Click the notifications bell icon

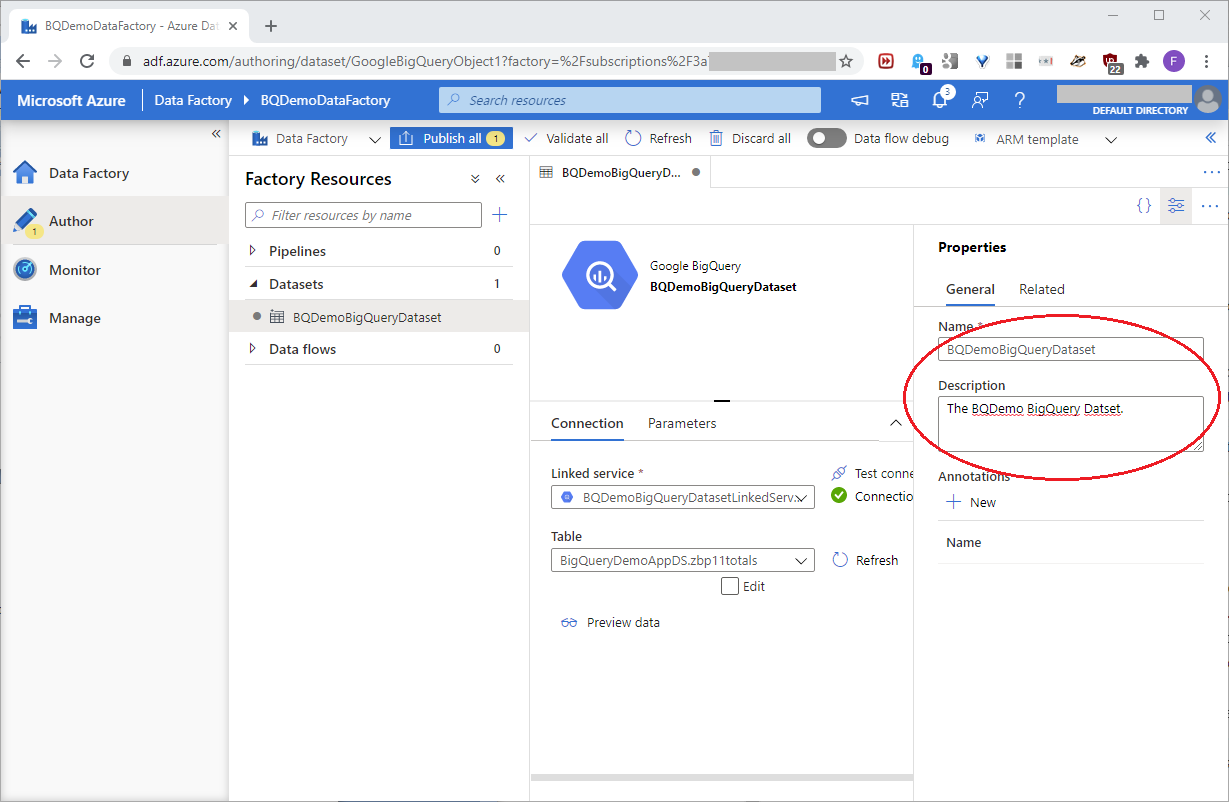[939, 100]
